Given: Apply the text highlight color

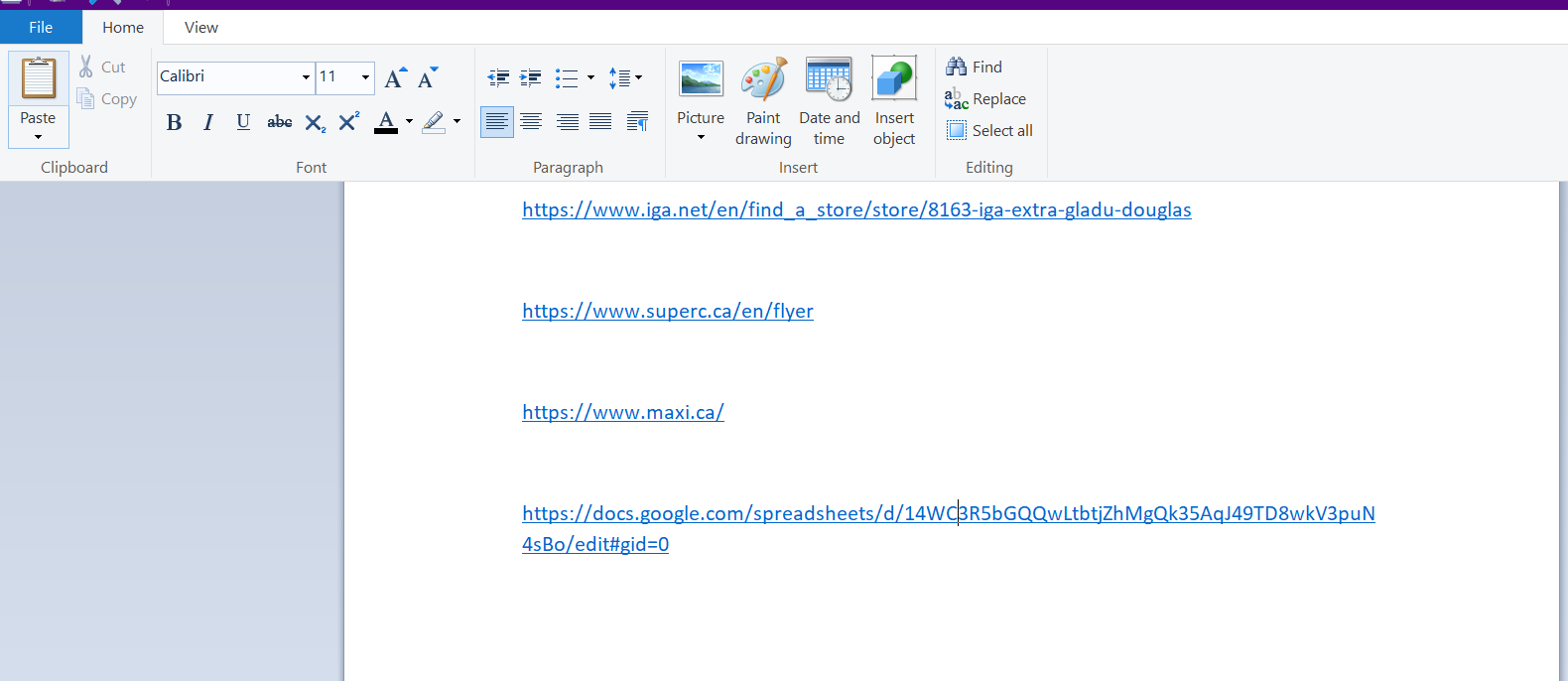Looking at the screenshot, I should pos(434,122).
